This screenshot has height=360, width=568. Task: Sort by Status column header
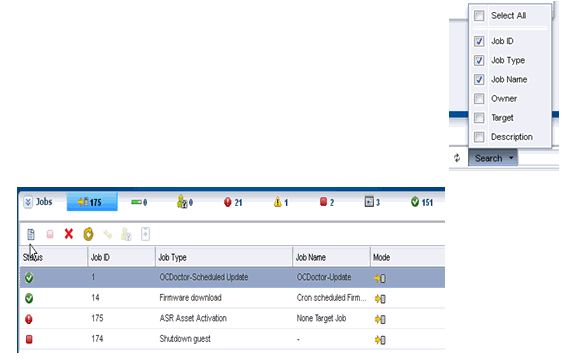pos(54,257)
